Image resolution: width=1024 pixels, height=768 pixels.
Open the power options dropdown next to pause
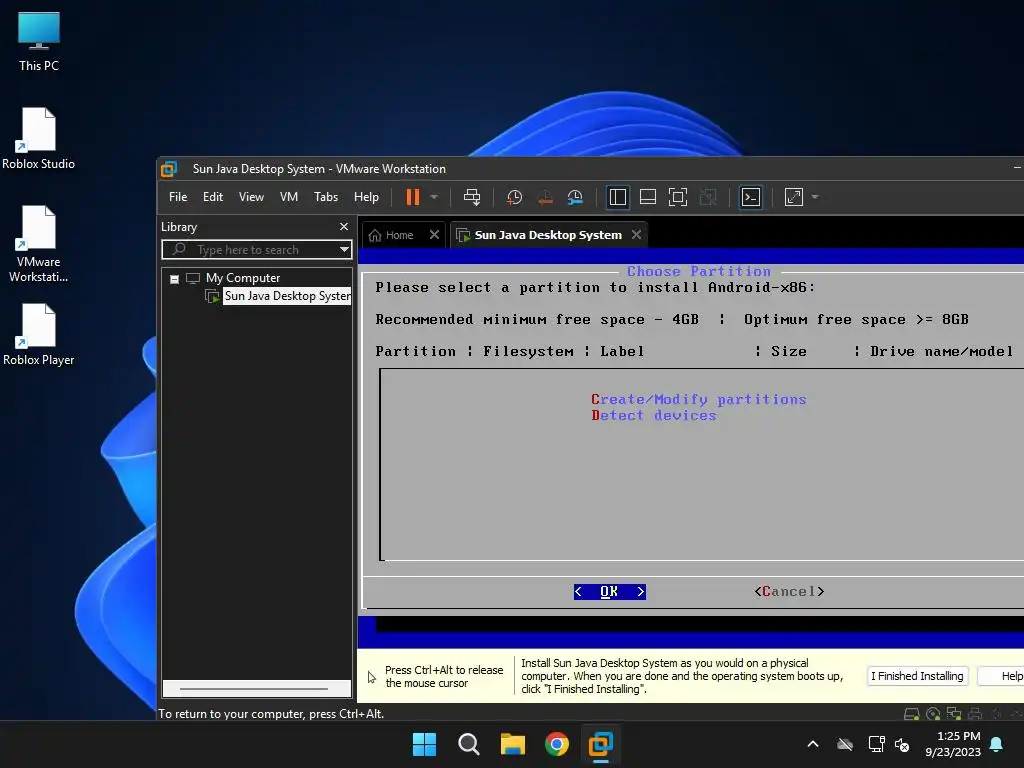tap(434, 197)
